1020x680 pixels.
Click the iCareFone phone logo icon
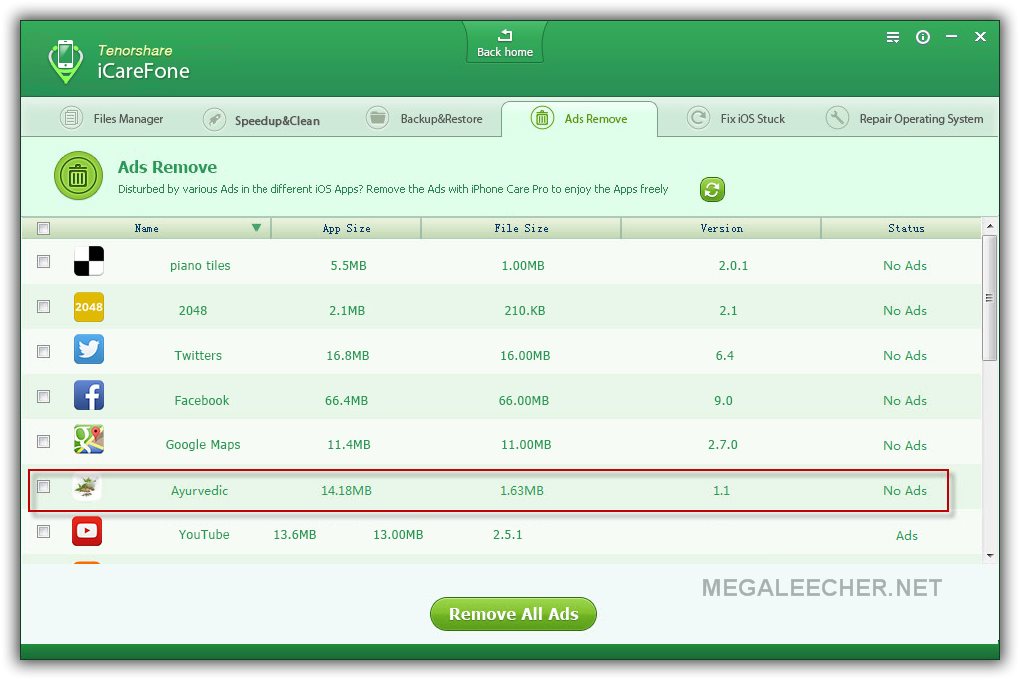coord(65,61)
